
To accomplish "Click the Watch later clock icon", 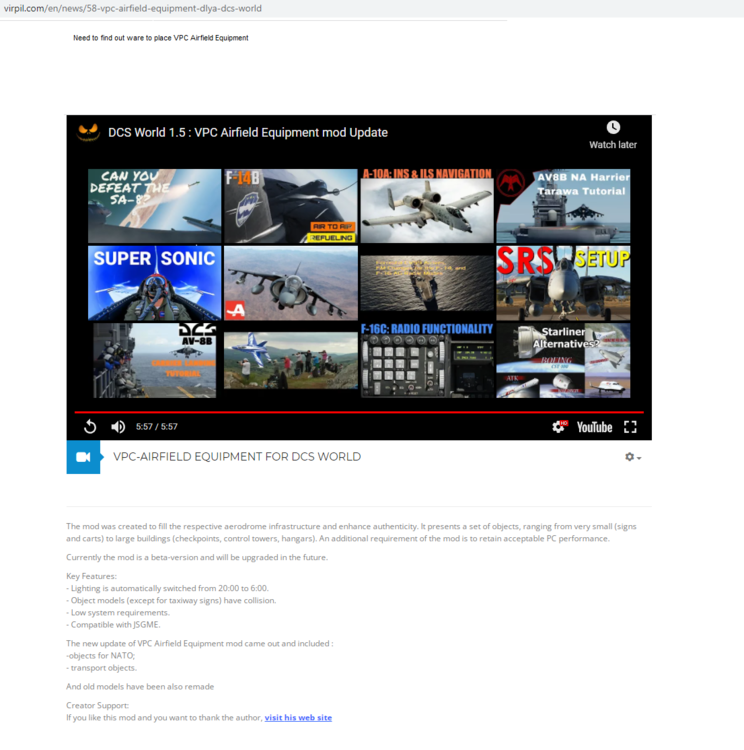I will 613,127.
